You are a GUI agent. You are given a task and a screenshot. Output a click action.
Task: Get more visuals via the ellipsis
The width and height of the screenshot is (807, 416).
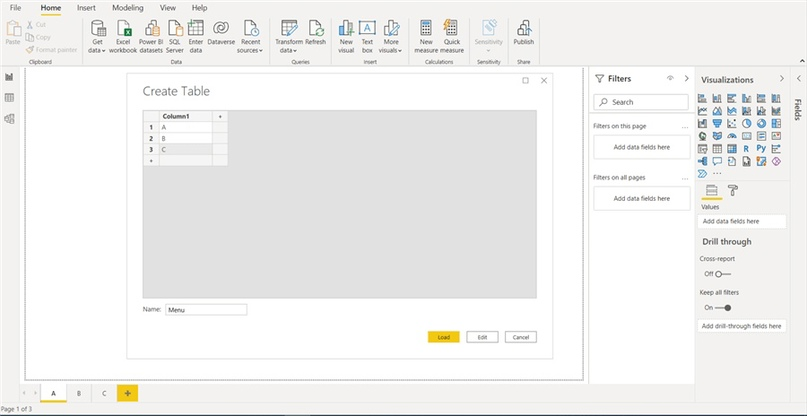[717, 174]
